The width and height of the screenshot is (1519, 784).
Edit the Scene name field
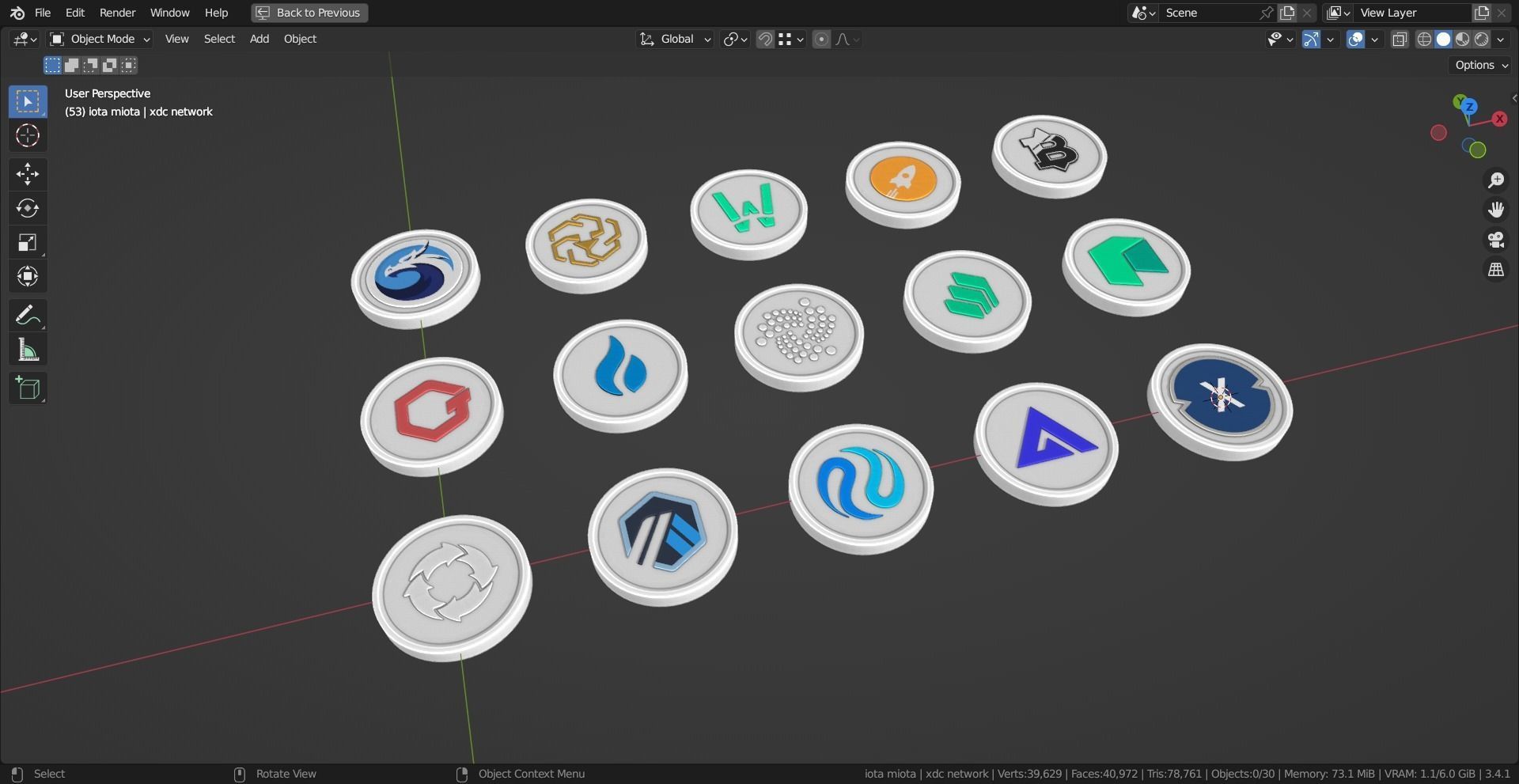[x=1209, y=13]
